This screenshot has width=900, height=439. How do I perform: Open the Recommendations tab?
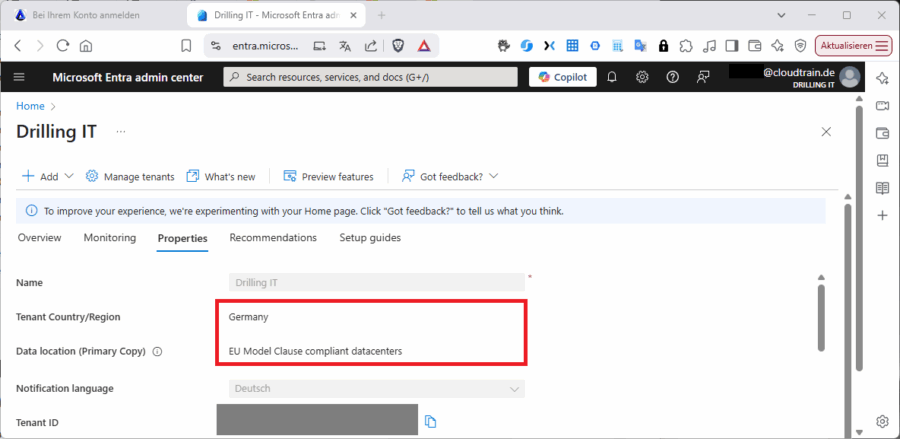click(x=273, y=238)
